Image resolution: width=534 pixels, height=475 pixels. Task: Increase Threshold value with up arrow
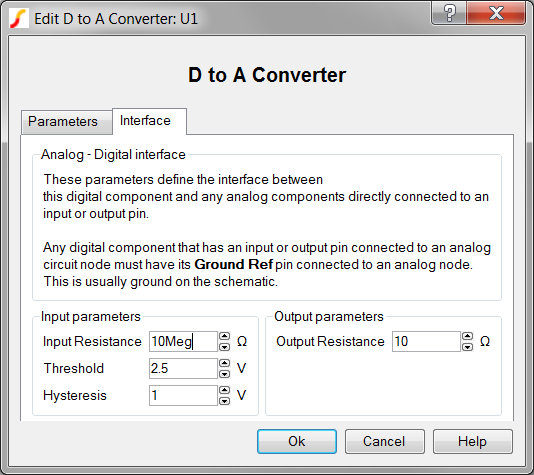224,363
